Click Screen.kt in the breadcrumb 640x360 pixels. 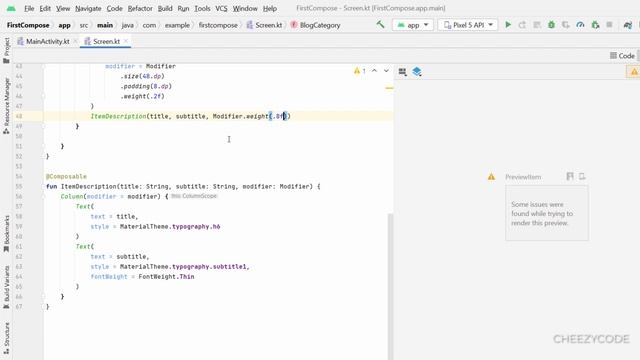(x=264, y=25)
